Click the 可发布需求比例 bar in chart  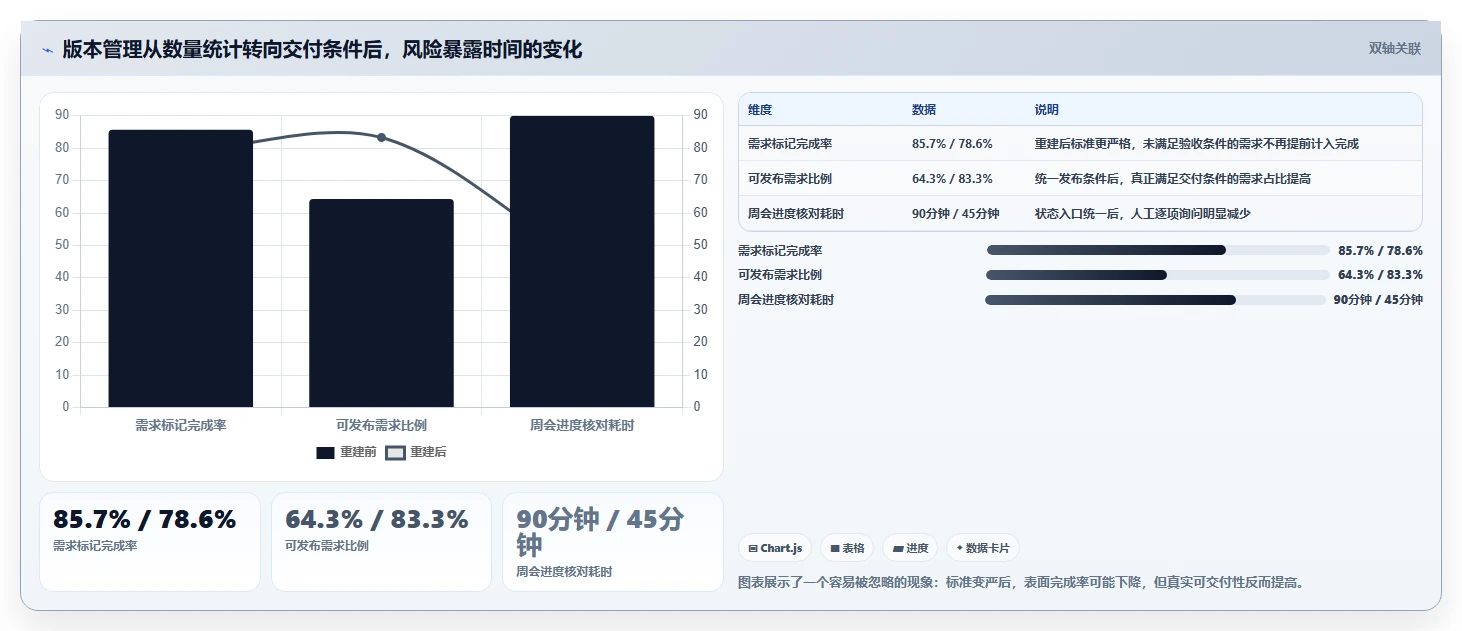381,303
